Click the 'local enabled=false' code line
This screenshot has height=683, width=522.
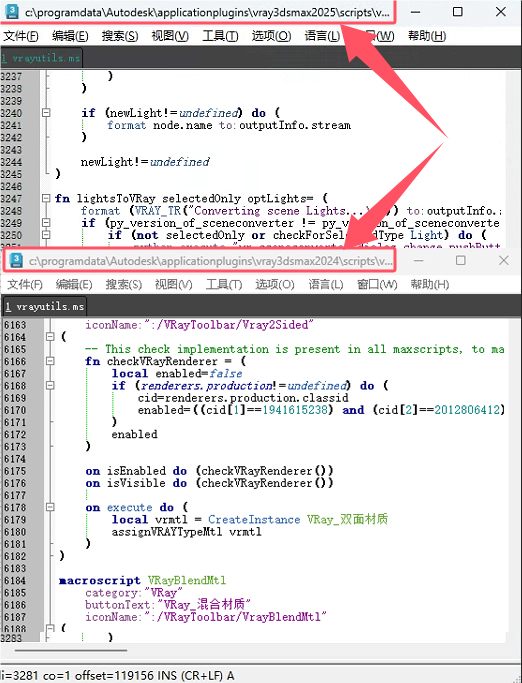pos(177,374)
